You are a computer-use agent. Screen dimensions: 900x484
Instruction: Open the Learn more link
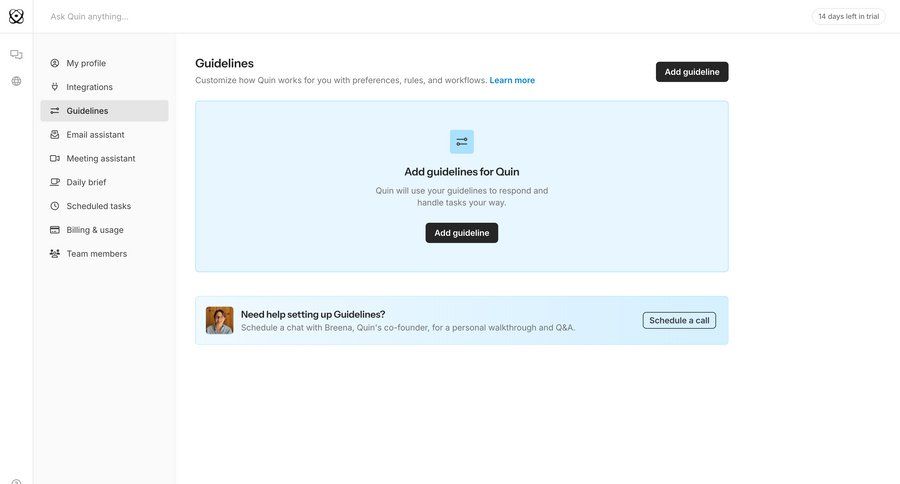click(512, 80)
